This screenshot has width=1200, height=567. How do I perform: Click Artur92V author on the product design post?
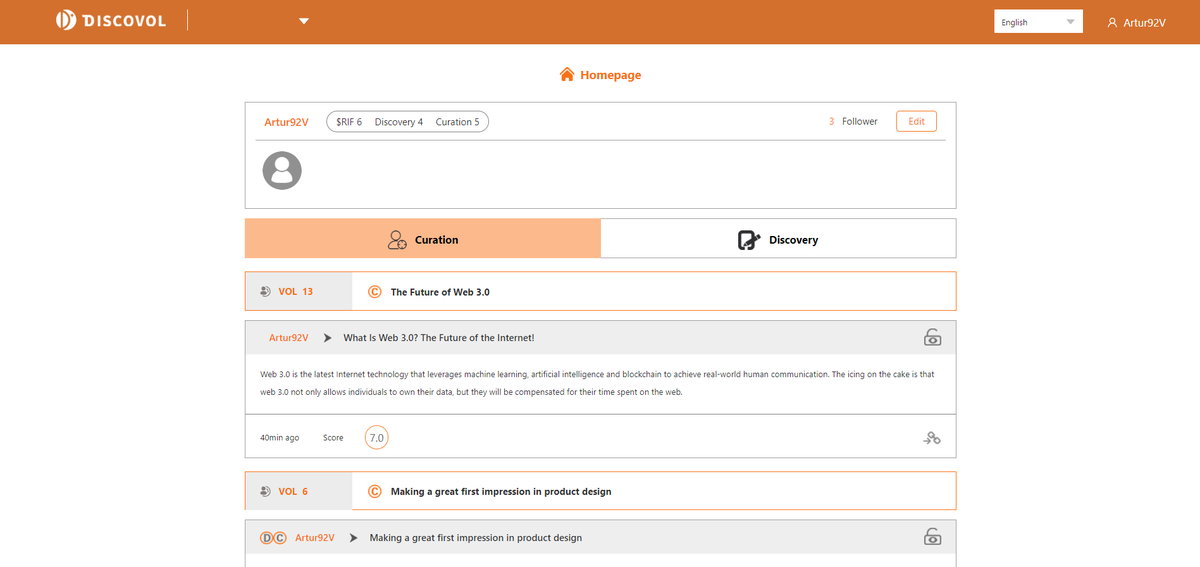click(x=315, y=538)
